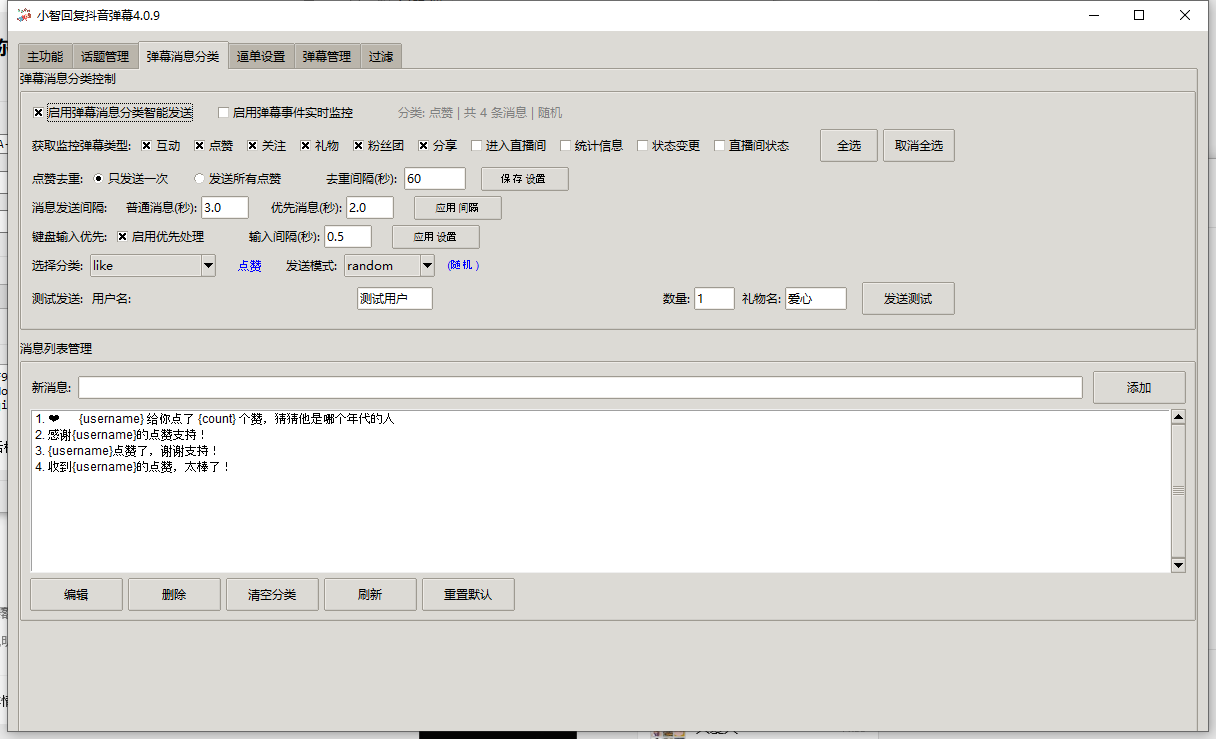
Task: Click the 重置默认 button
Action: point(467,593)
